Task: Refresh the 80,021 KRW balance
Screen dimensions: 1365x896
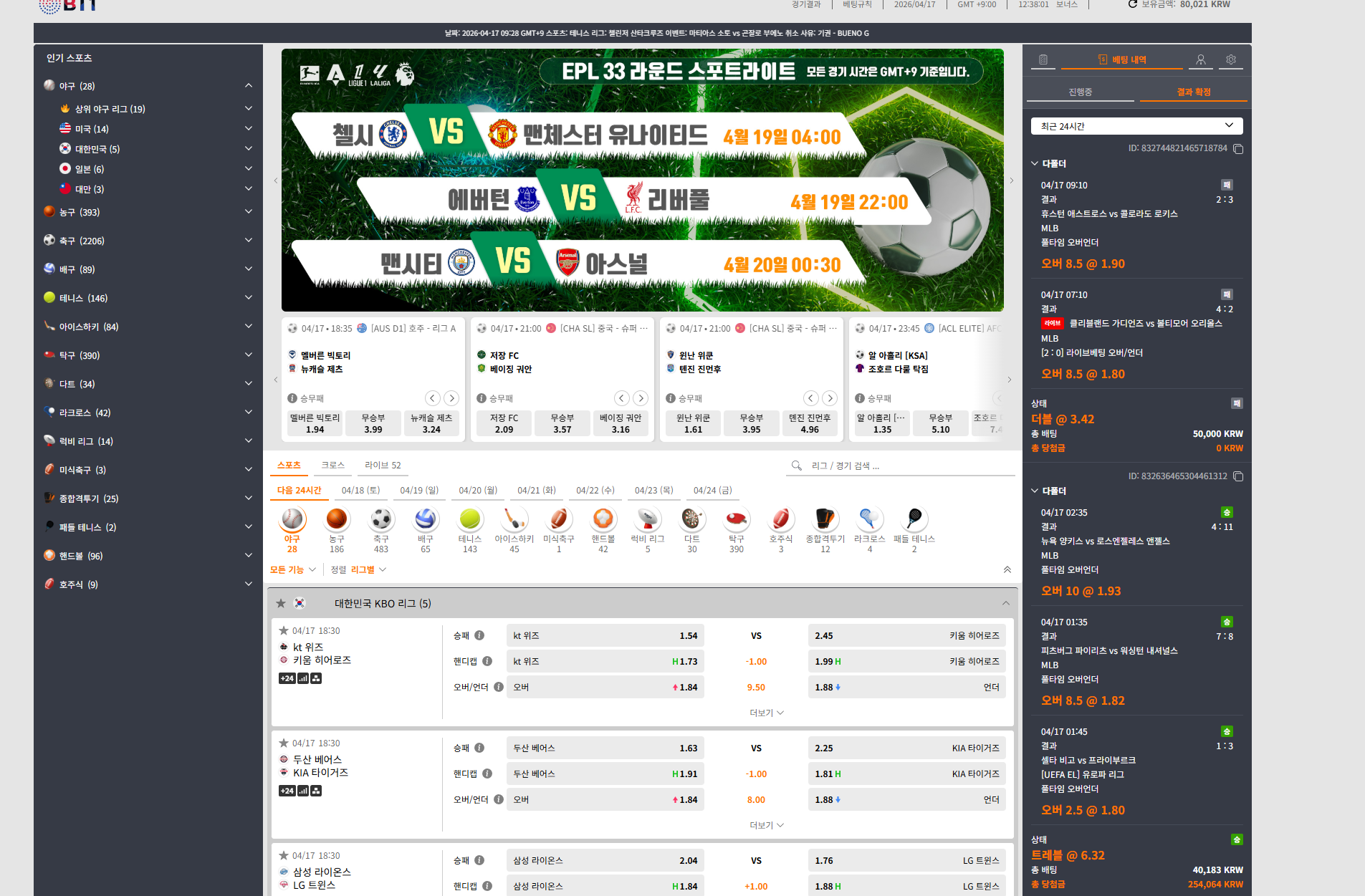Action: 1132,4
